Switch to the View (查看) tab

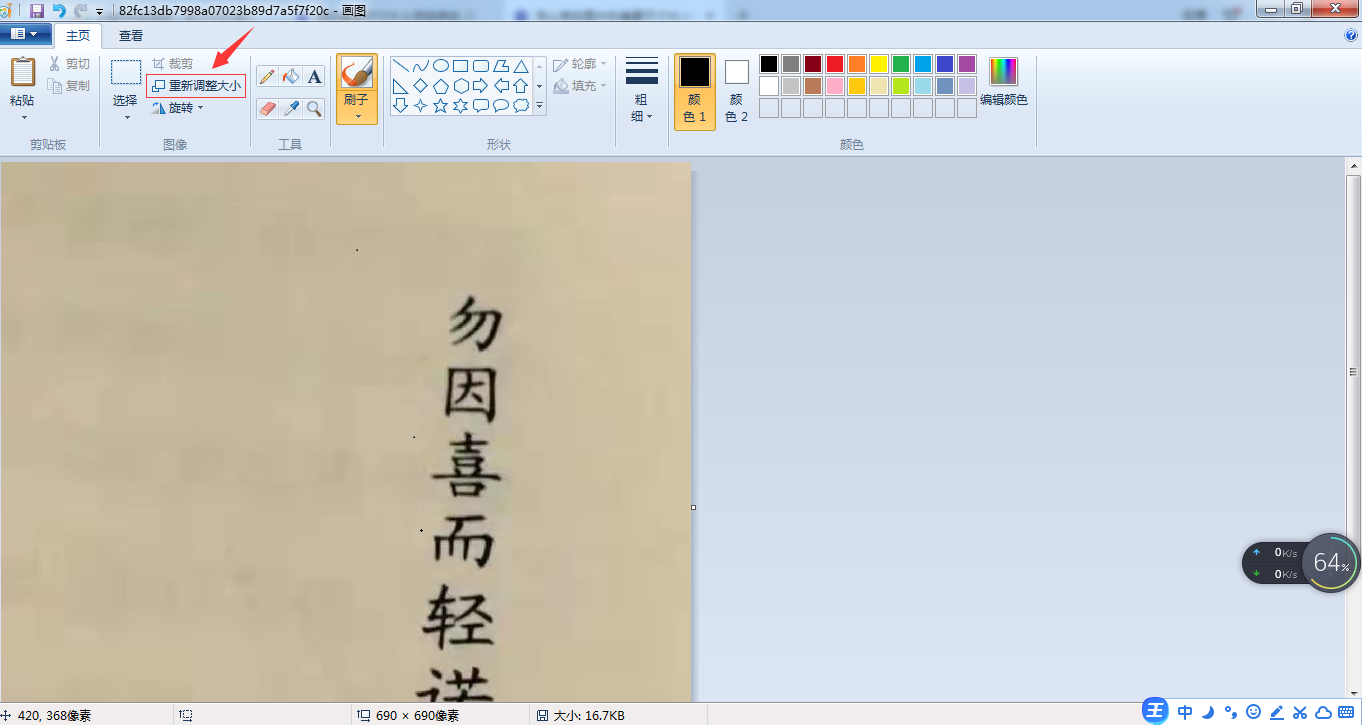pyautogui.click(x=131, y=35)
